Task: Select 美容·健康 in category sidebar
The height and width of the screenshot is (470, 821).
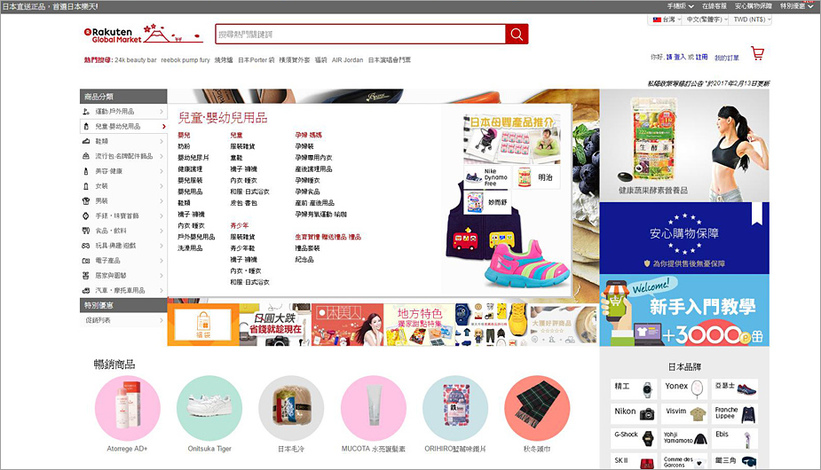Action: (123, 171)
